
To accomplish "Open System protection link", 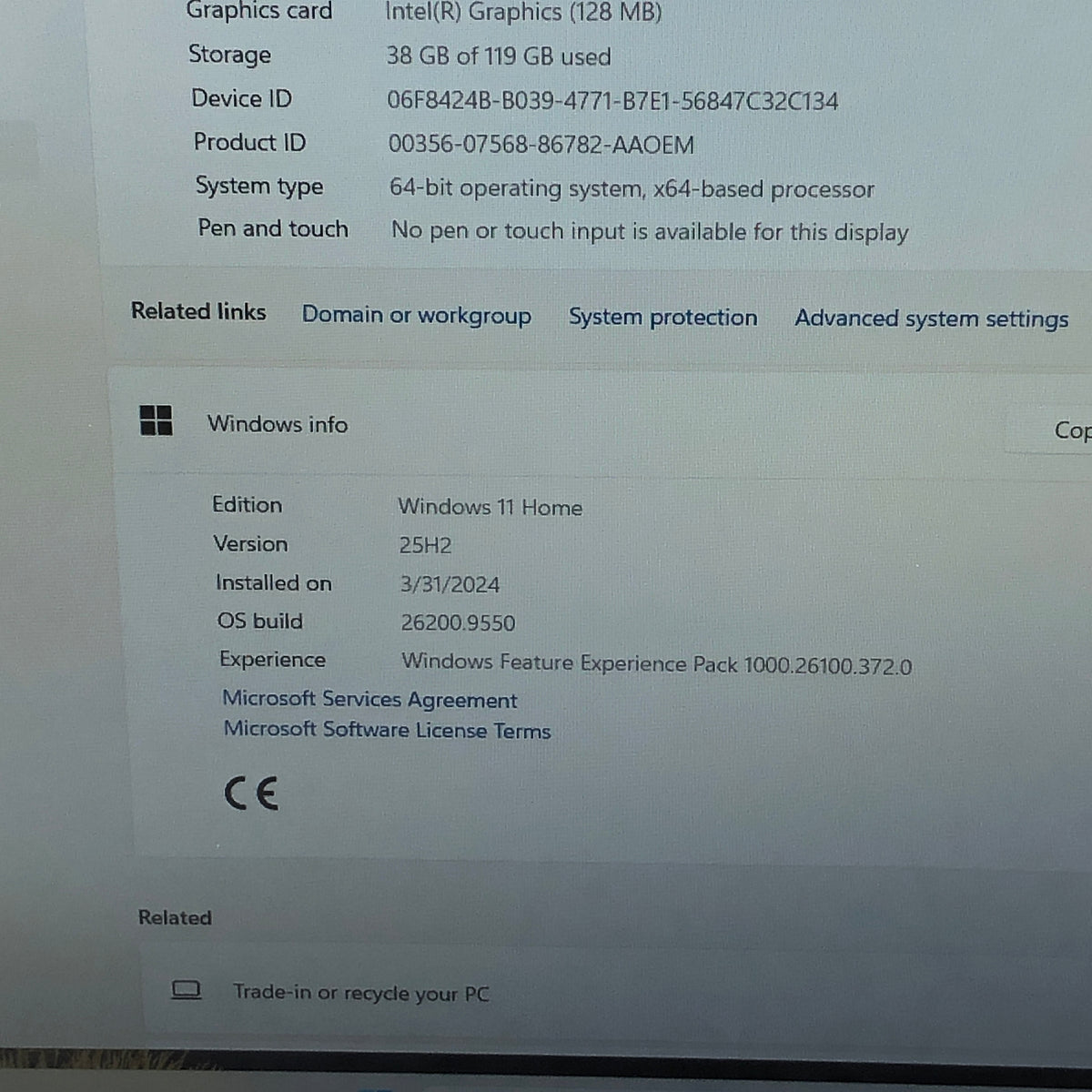I will pos(662,317).
